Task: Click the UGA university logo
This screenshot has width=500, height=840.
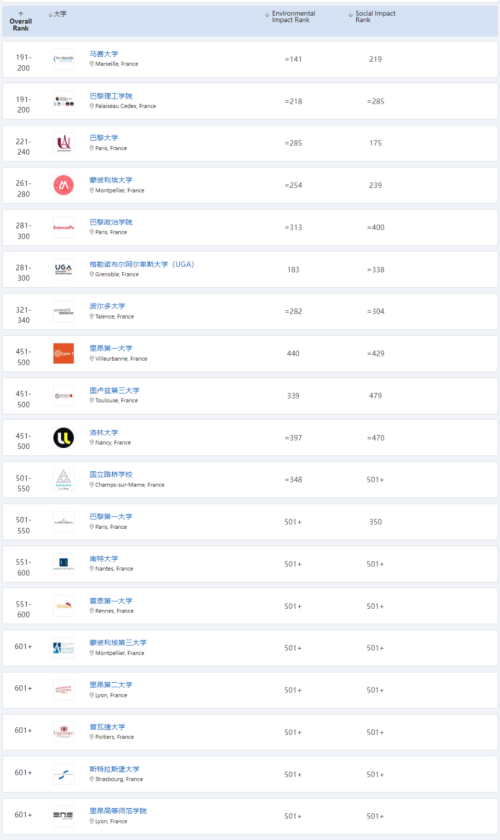Action: pos(63,269)
